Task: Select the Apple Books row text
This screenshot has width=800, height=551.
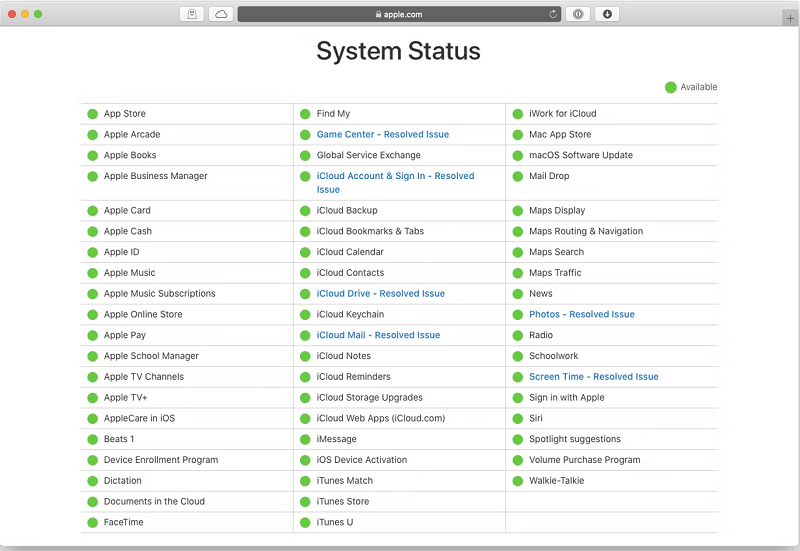Action: (x=130, y=155)
